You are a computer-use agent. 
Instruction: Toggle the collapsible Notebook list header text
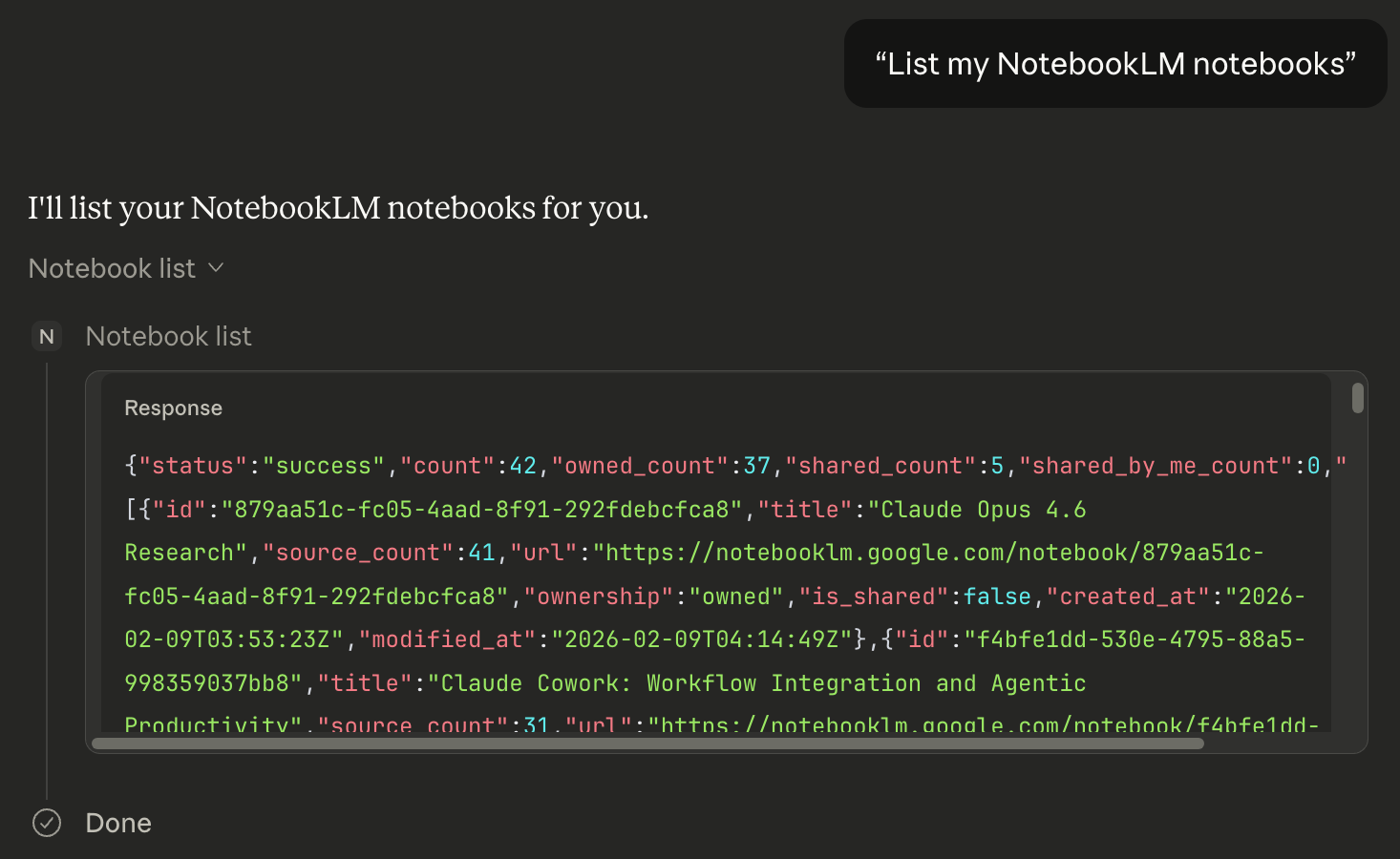point(112,268)
